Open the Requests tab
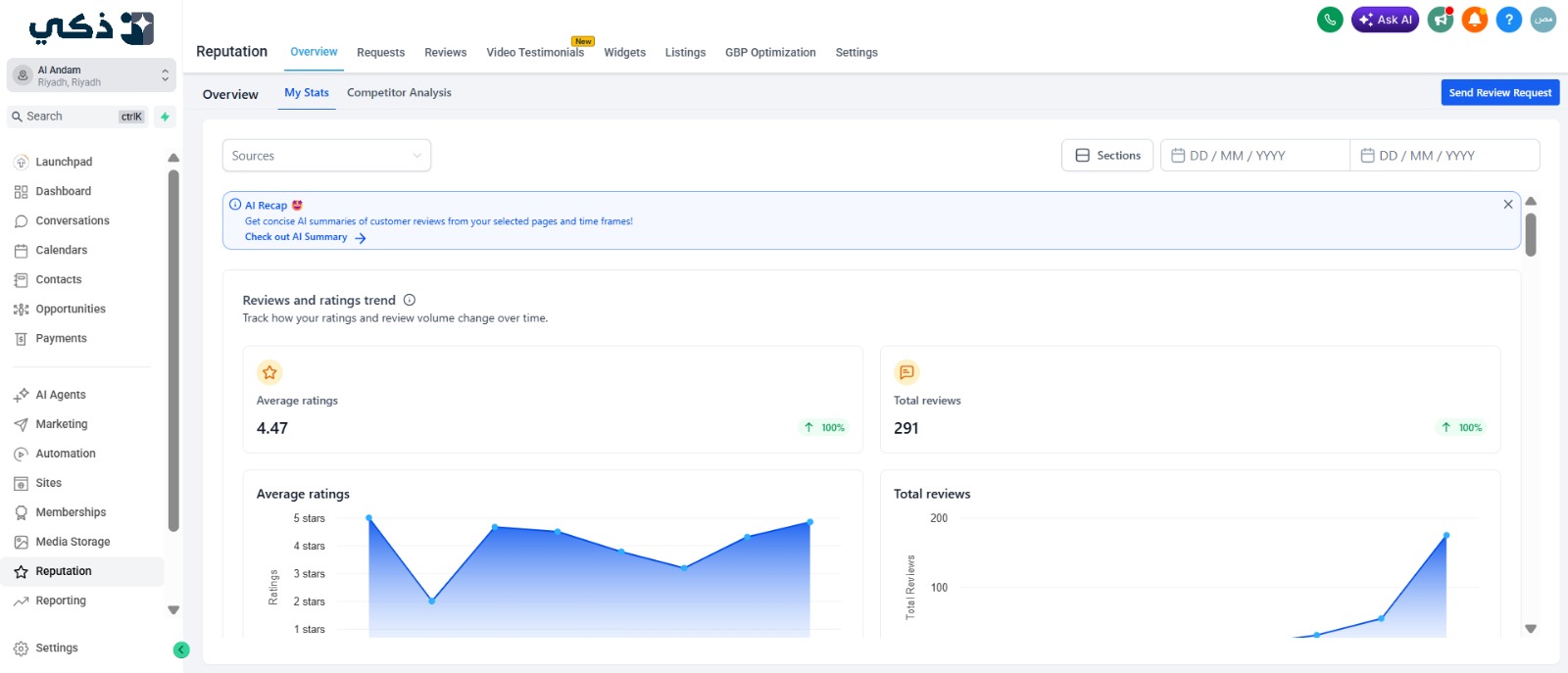This screenshot has width=1568, height=673. click(380, 53)
